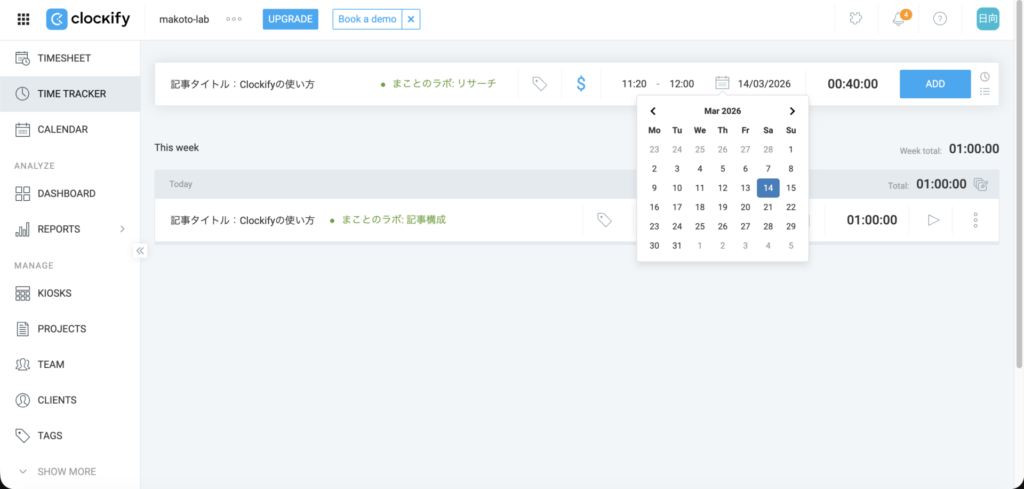Click the UPGRADE button
1024x489 pixels.
click(291, 19)
